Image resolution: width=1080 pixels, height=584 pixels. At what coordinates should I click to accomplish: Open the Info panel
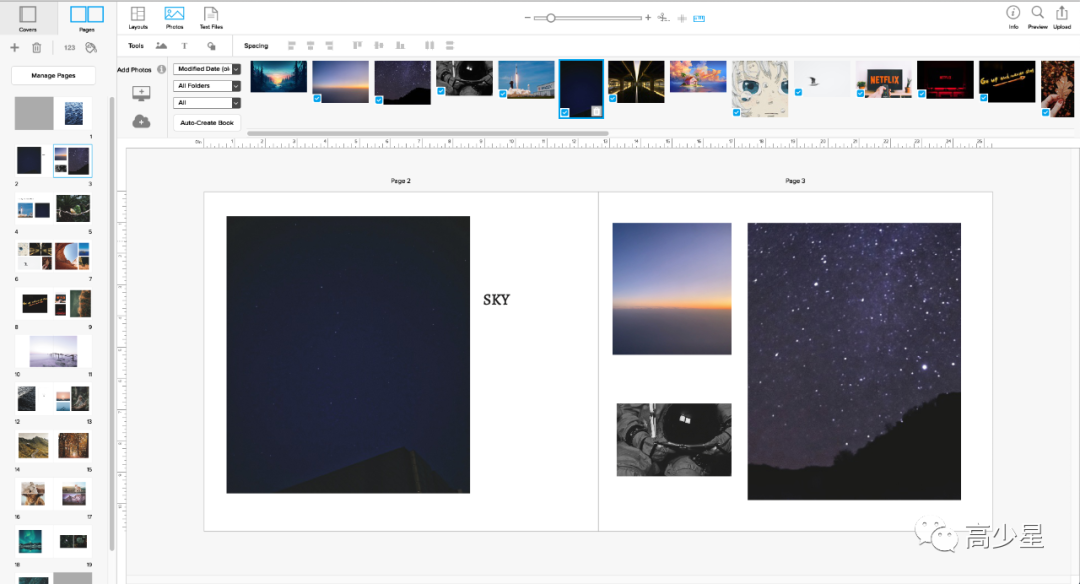pos(1013,17)
